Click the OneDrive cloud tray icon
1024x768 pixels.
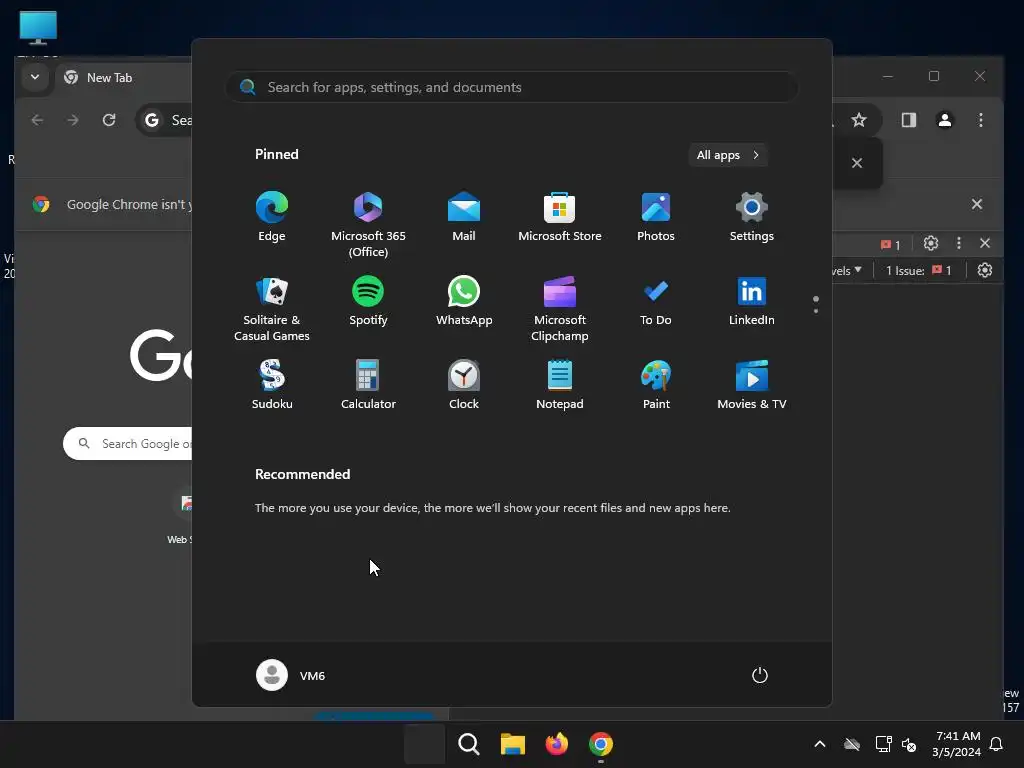pyautogui.click(x=852, y=744)
